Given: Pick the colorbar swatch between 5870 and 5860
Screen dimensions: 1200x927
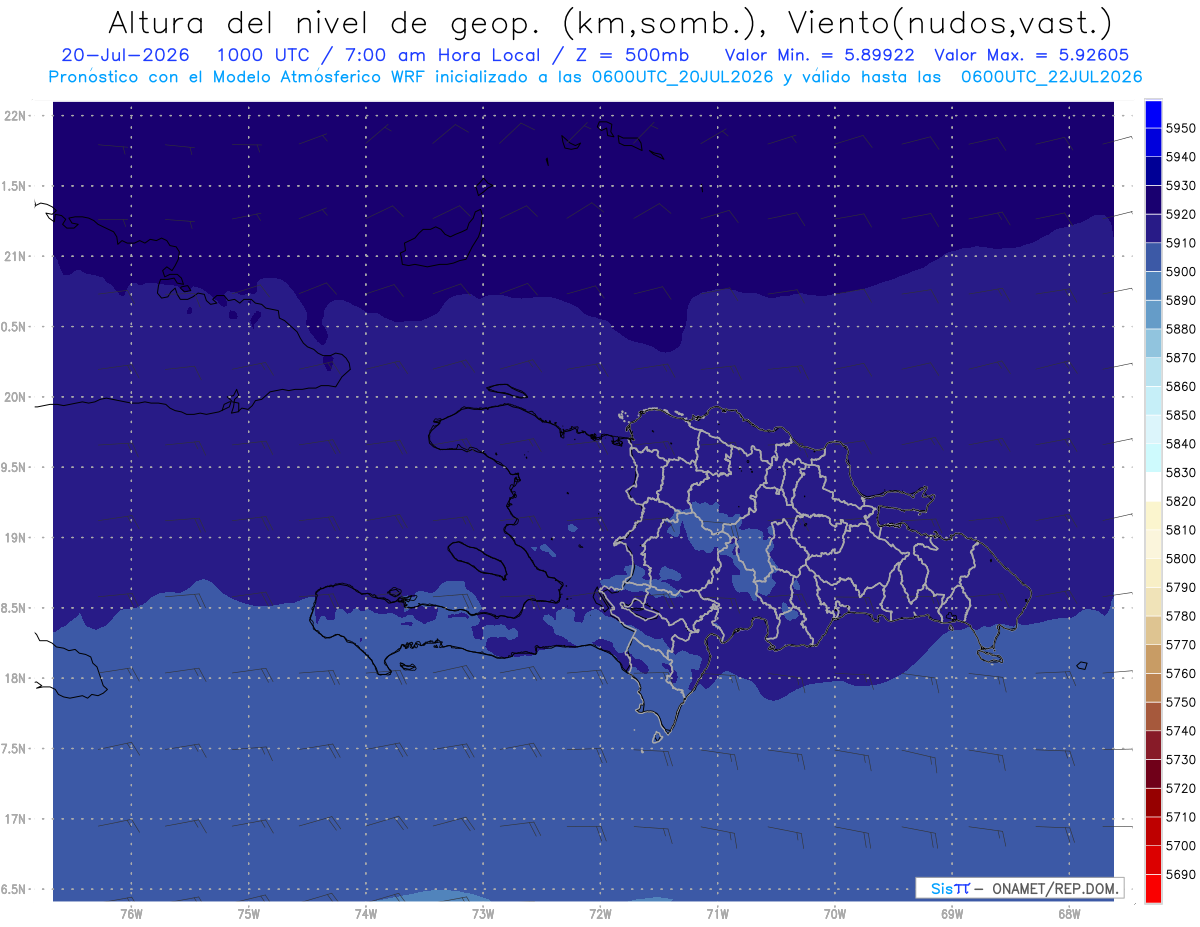Looking at the screenshot, I should tap(1153, 372).
